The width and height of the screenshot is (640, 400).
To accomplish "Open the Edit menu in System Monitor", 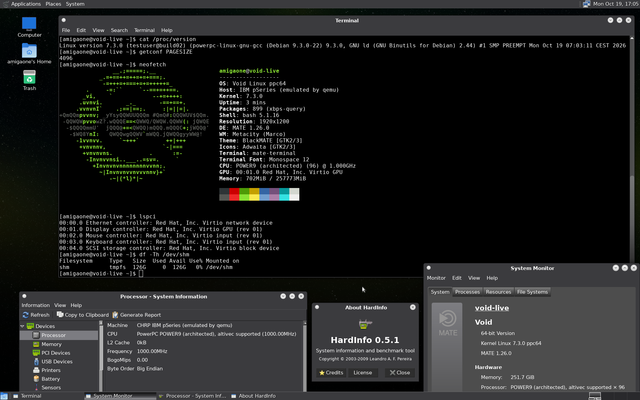I will coord(456,278).
